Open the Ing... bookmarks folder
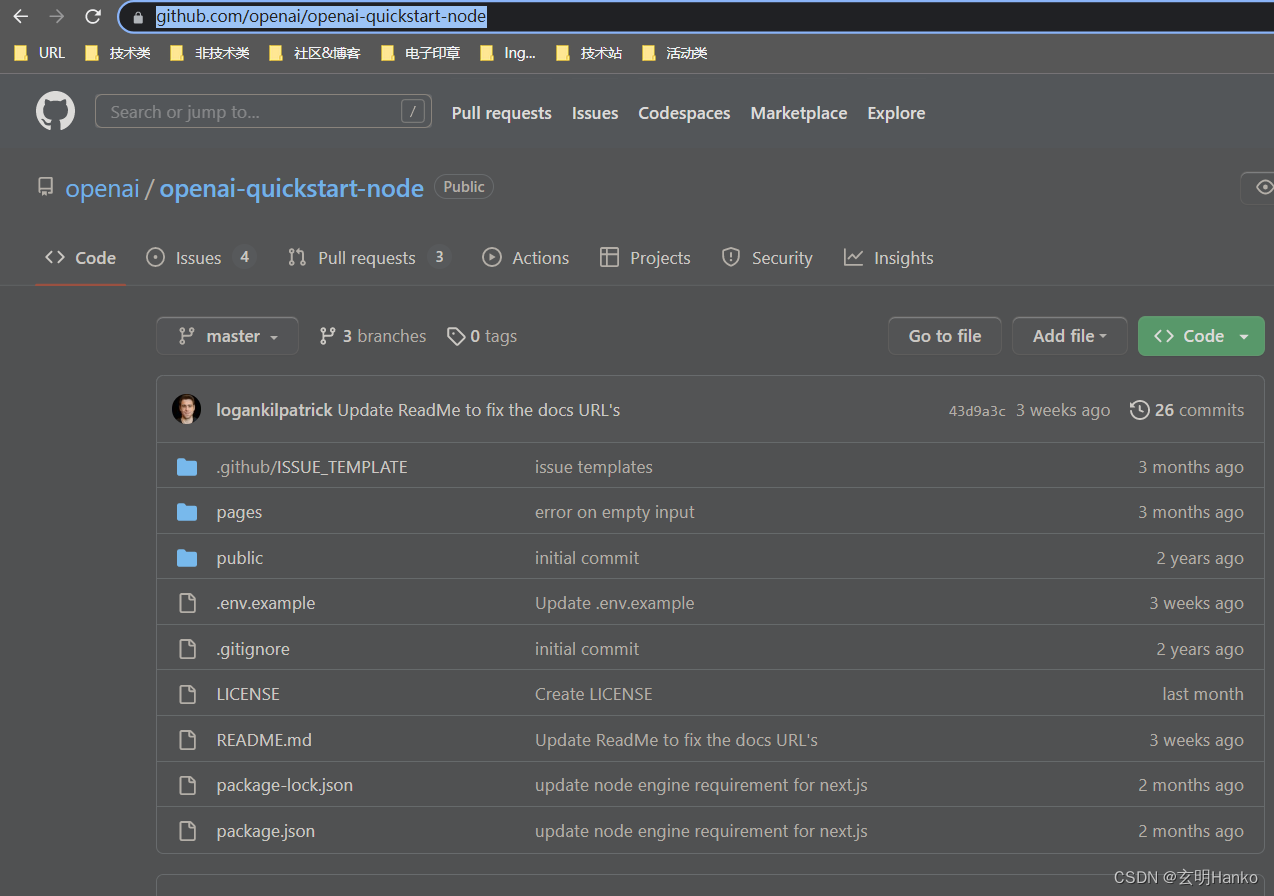This screenshot has height=896, width=1274. (x=508, y=53)
